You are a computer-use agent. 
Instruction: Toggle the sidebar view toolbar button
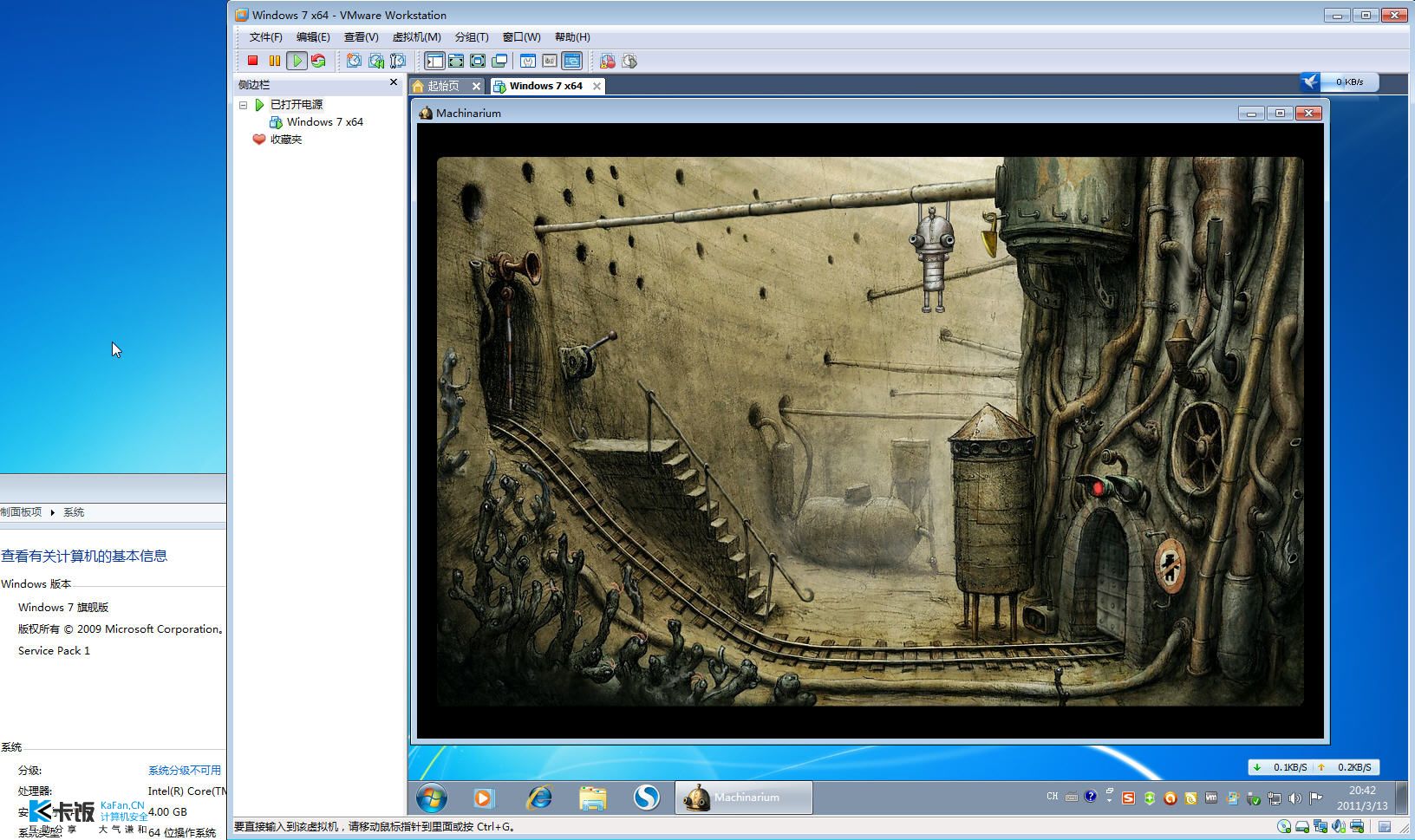(434, 61)
